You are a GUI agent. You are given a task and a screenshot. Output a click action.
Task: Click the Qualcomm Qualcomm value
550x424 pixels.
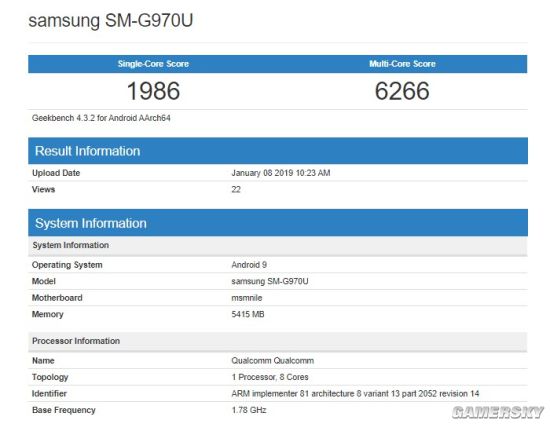coord(273,361)
